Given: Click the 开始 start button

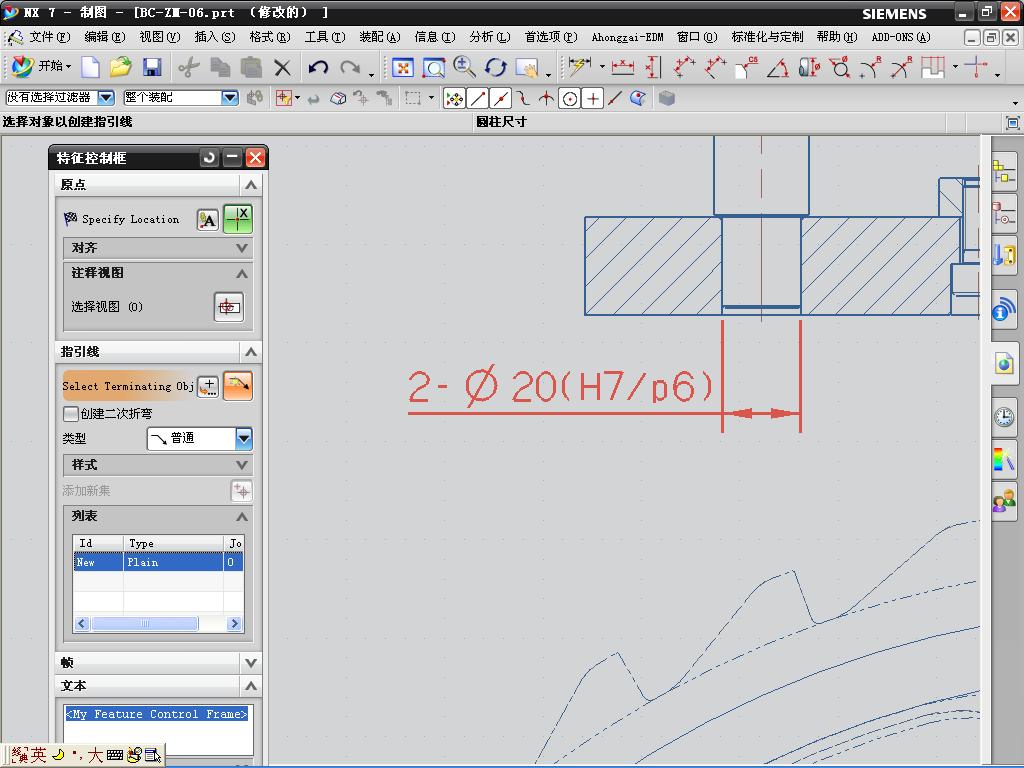Looking at the screenshot, I should [40, 67].
